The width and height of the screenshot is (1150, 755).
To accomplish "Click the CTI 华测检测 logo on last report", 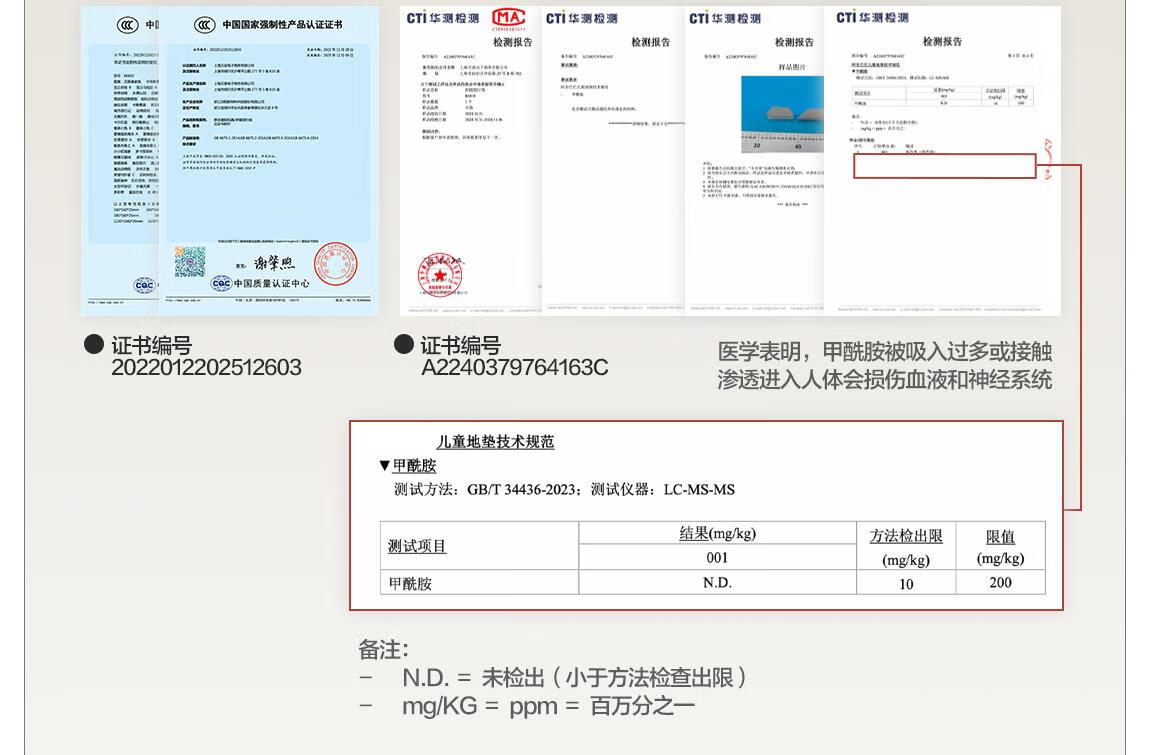I will click(x=872, y=17).
